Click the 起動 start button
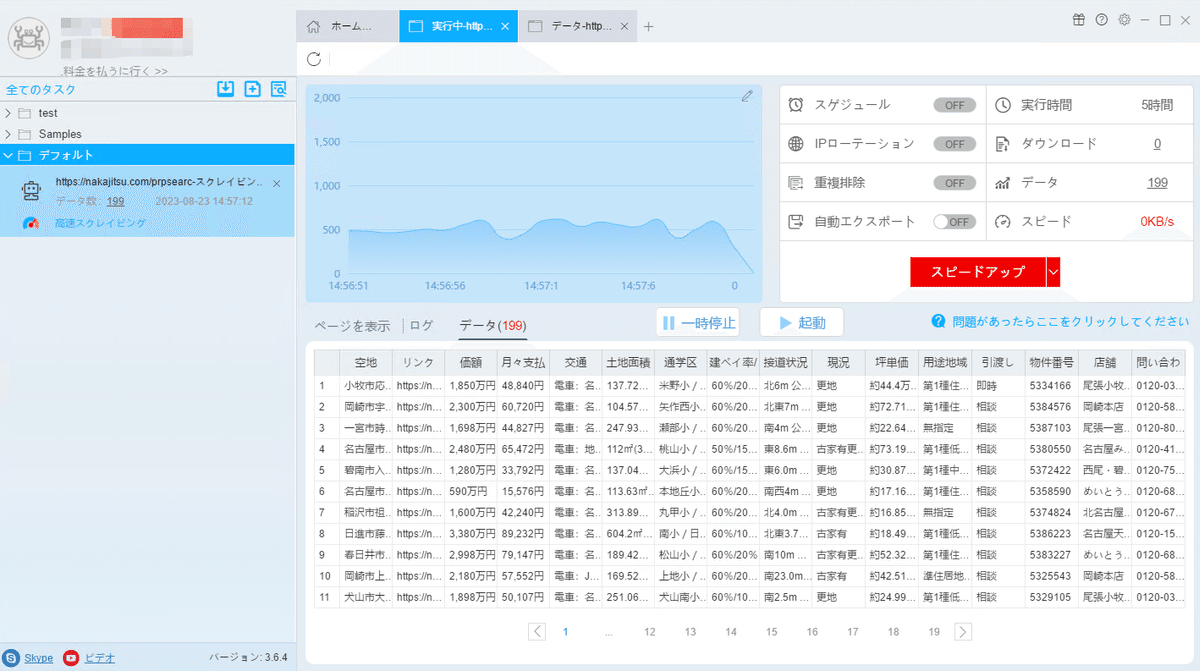 tap(802, 322)
